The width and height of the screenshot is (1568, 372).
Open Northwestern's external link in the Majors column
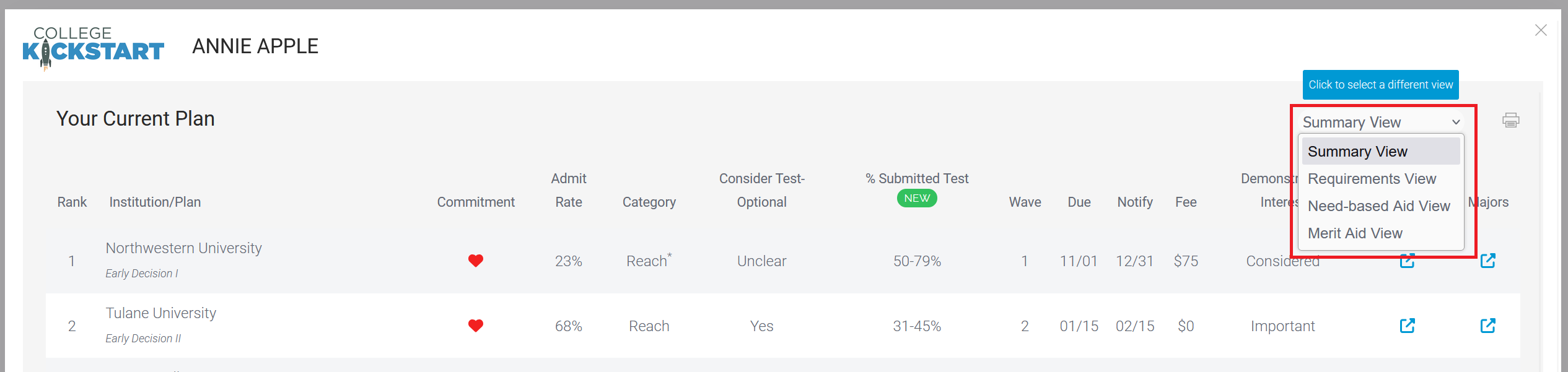tap(1487, 261)
